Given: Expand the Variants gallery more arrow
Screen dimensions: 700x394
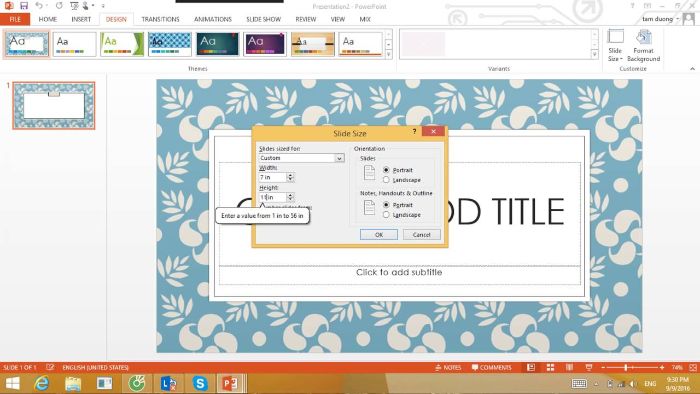Looking at the screenshot, I should [594, 54].
